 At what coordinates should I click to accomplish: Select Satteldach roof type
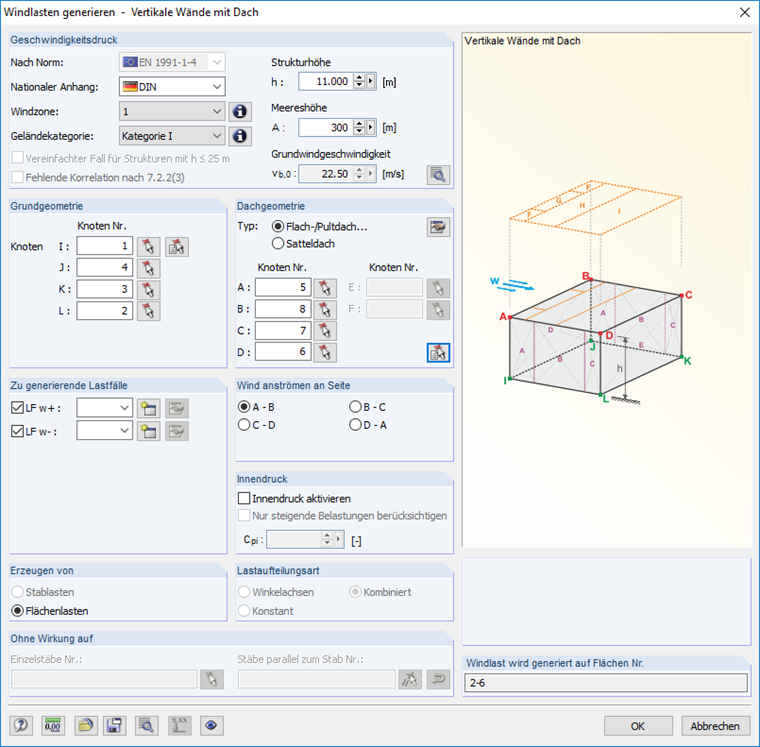tap(278, 243)
